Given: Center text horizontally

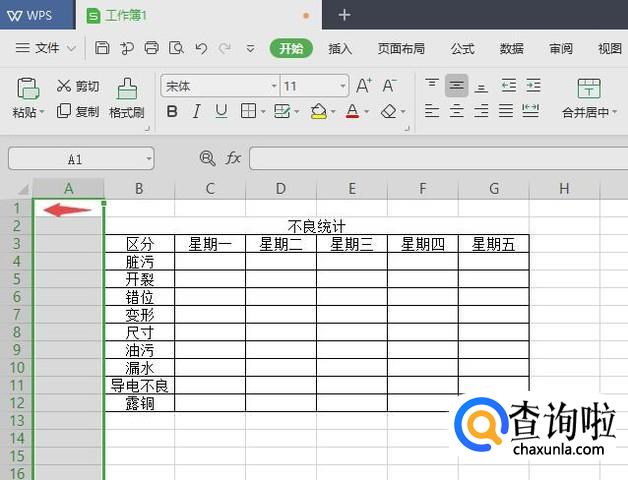Looking at the screenshot, I should 457,111.
